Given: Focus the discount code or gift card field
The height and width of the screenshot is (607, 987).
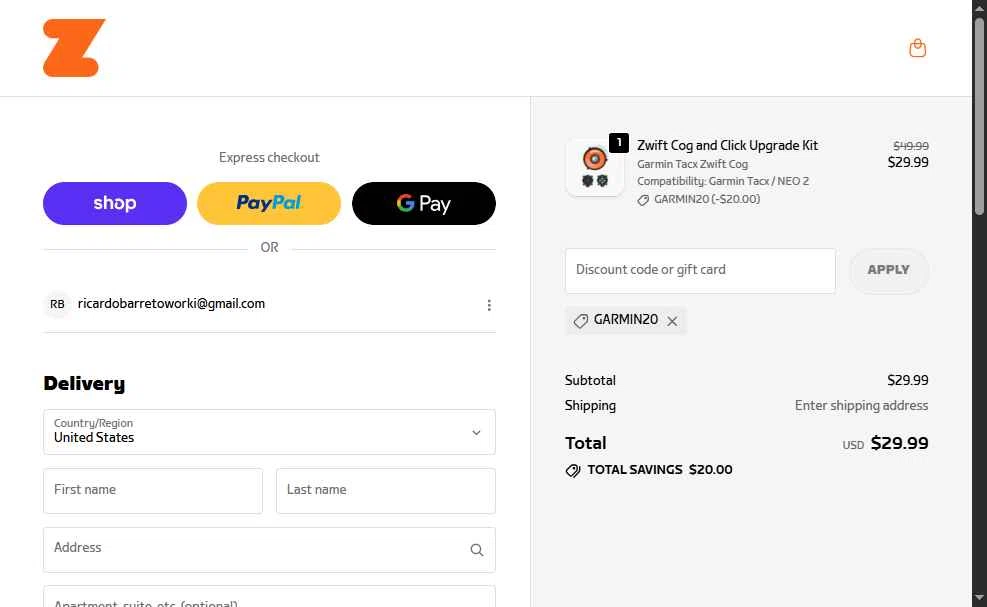Looking at the screenshot, I should (x=700, y=271).
